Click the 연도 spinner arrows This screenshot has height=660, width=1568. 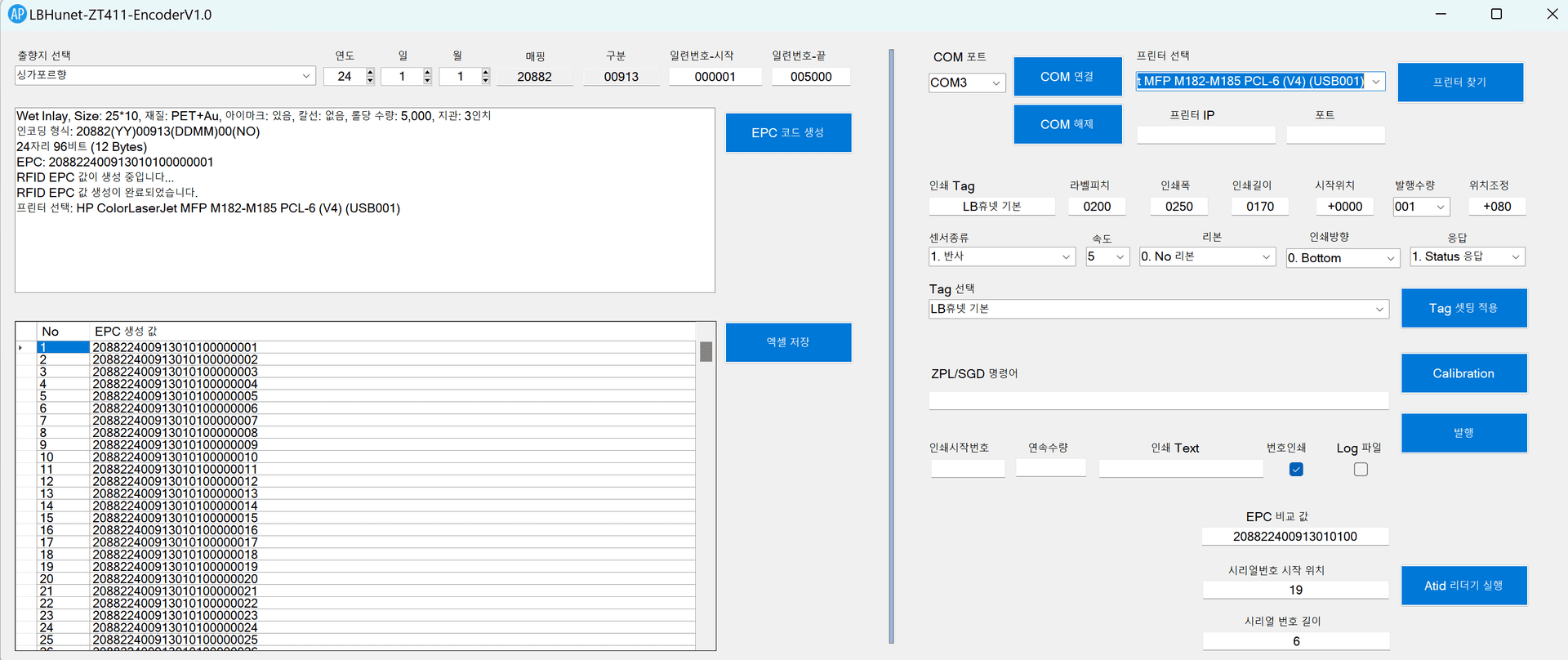pos(370,76)
